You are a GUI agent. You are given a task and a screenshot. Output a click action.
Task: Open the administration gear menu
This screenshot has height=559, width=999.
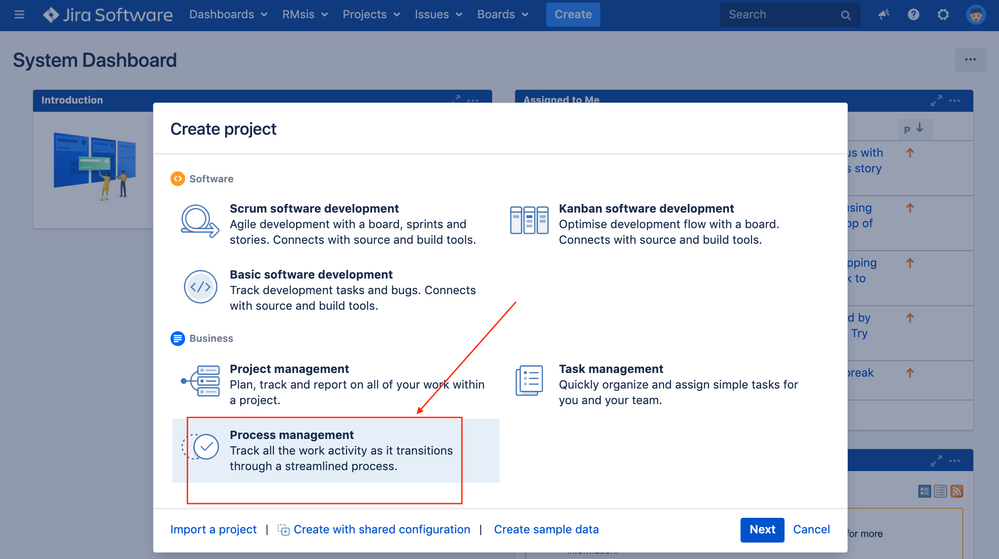tap(944, 14)
